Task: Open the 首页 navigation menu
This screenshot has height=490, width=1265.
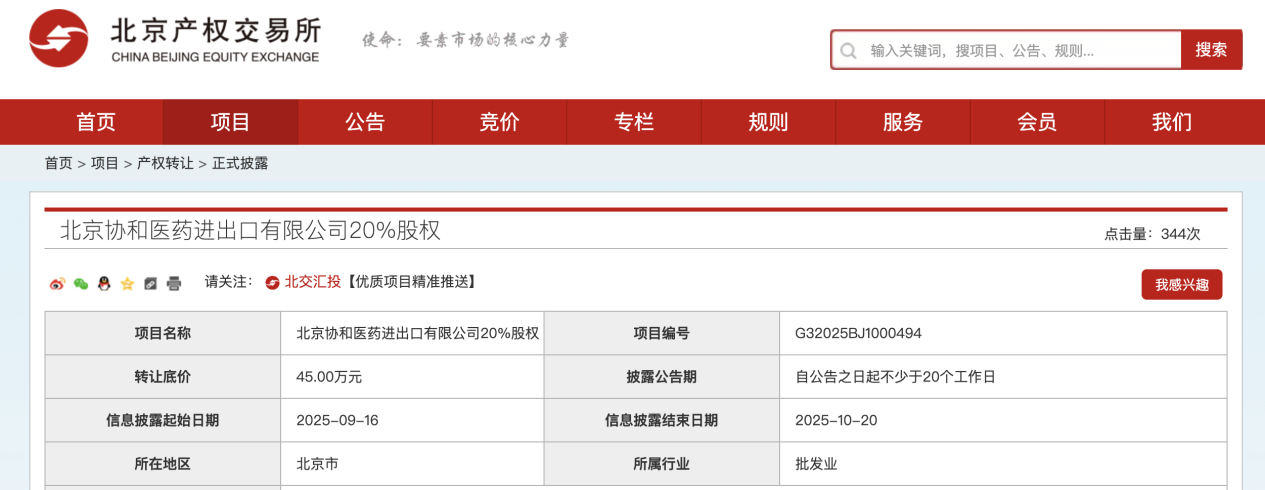Action: pos(96,122)
